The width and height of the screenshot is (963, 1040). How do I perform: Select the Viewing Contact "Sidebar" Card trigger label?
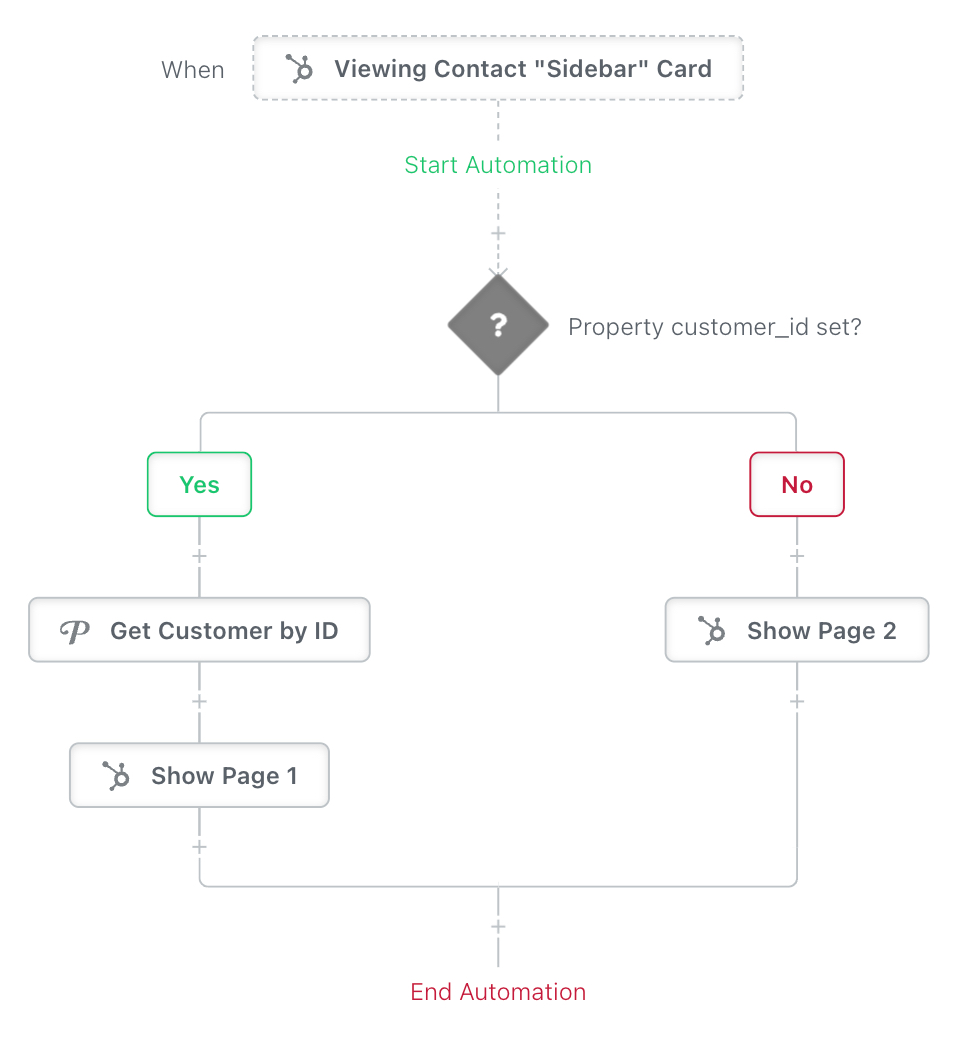pos(522,69)
